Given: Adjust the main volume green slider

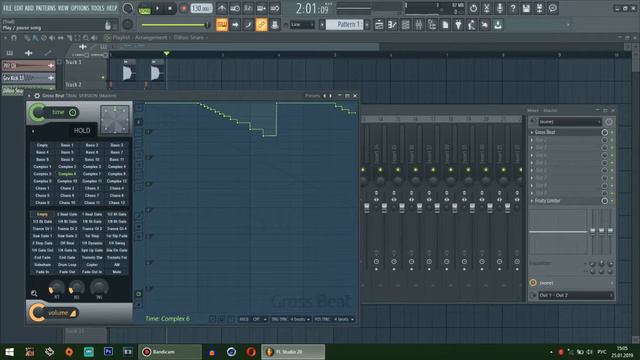Looking at the screenshot, I should coord(176,25).
